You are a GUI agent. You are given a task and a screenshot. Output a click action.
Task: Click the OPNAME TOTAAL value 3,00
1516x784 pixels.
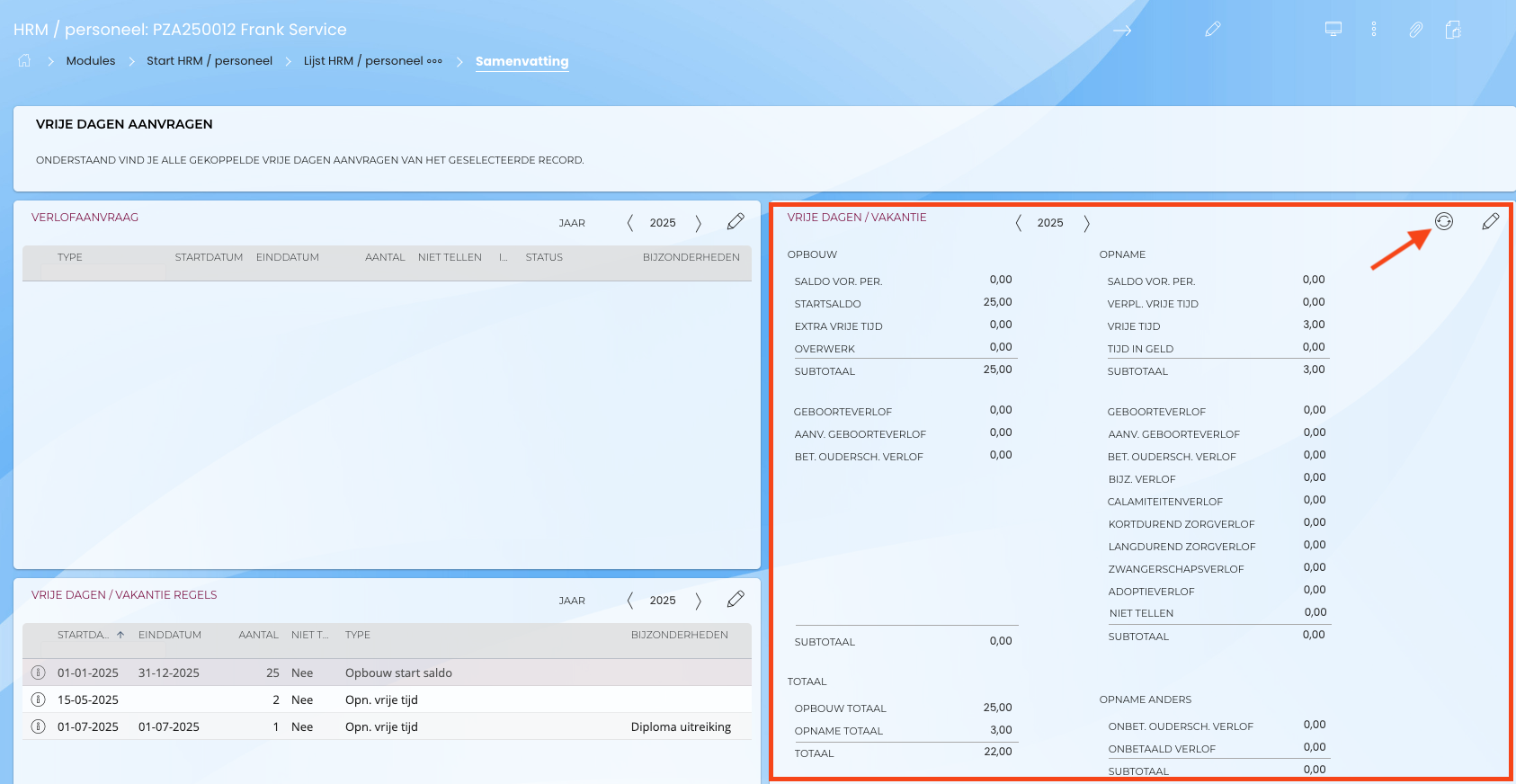(1001, 730)
